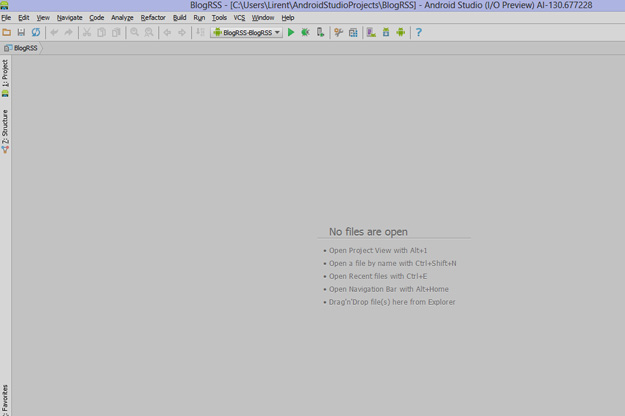
Task: Click 'Open Recent files with Ctrl+E' hint
Action: [x=377, y=276]
